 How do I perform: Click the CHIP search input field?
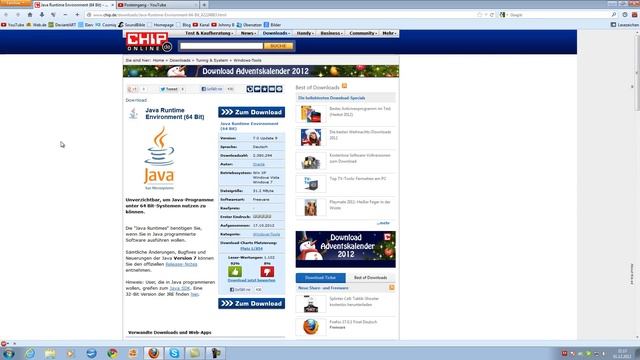click(222, 46)
